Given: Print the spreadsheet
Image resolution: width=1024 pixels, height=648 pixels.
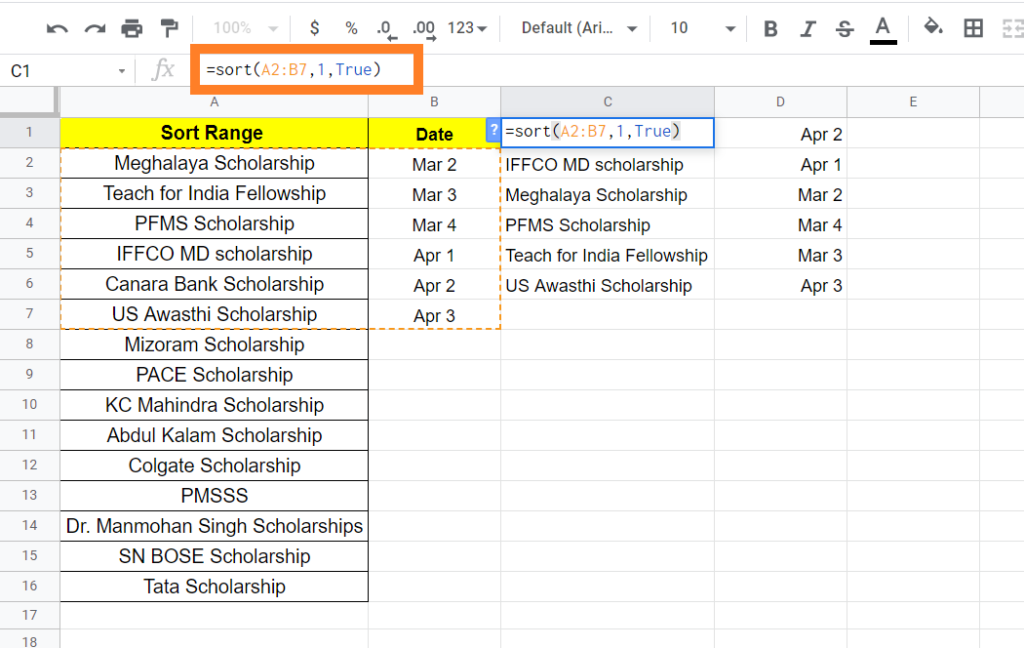Looking at the screenshot, I should pos(130,28).
